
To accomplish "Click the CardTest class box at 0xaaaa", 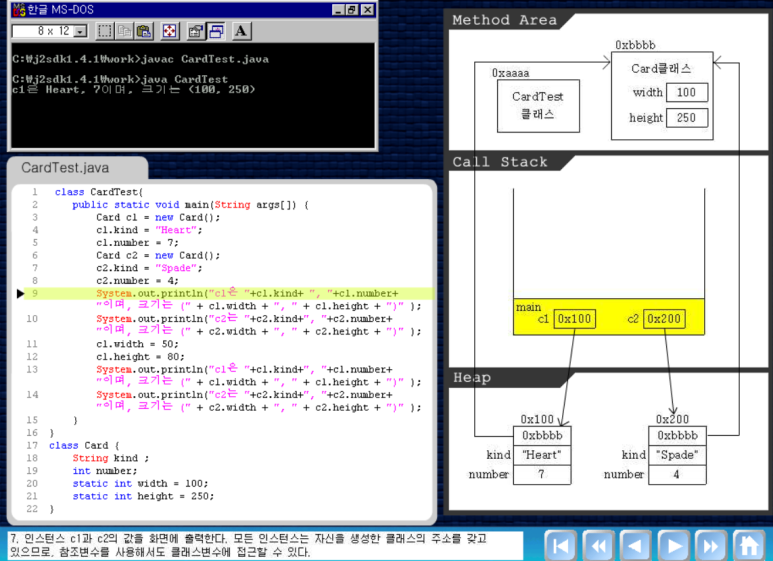I will pos(538,106).
